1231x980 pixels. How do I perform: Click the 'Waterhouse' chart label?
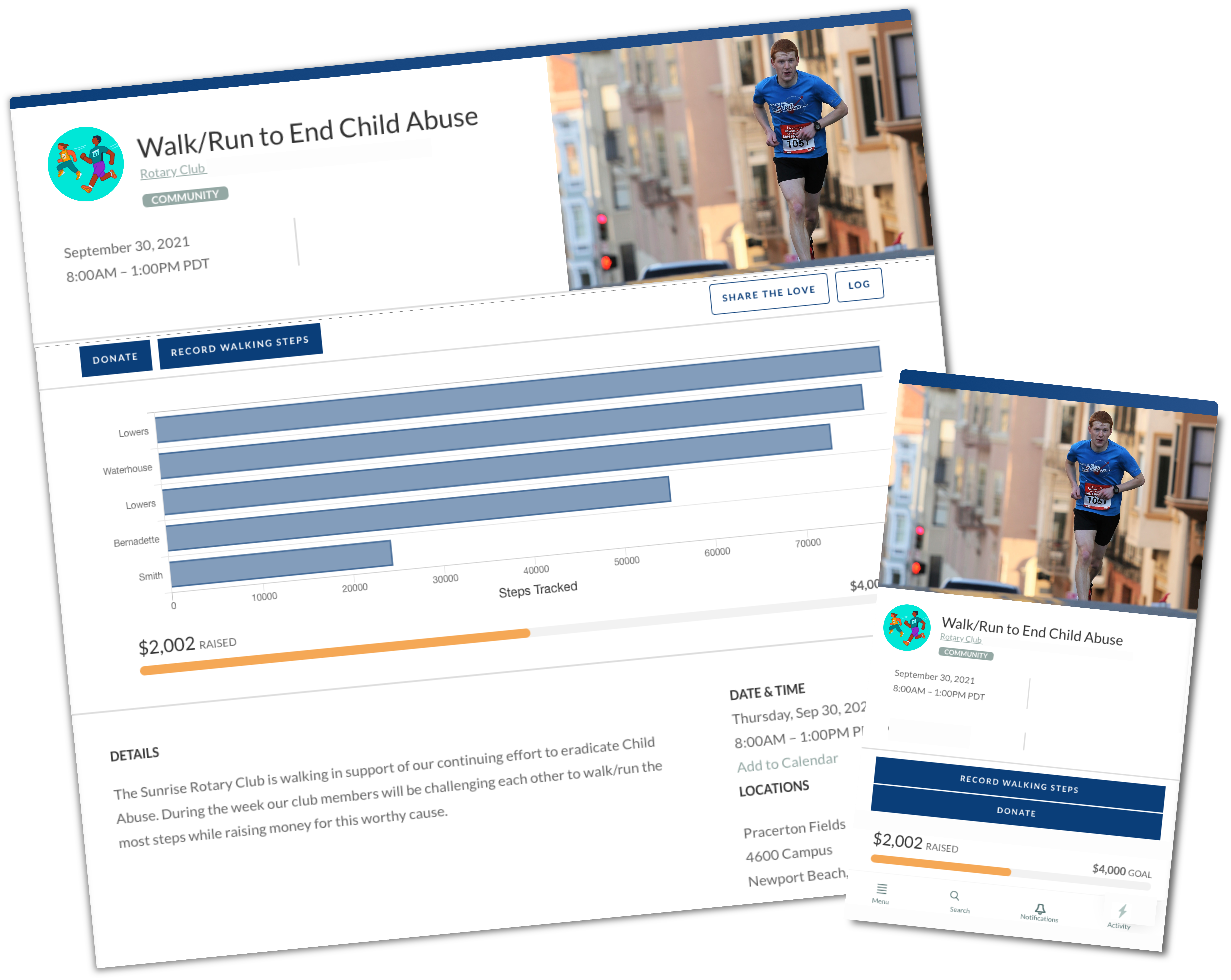pyautogui.click(x=127, y=469)
